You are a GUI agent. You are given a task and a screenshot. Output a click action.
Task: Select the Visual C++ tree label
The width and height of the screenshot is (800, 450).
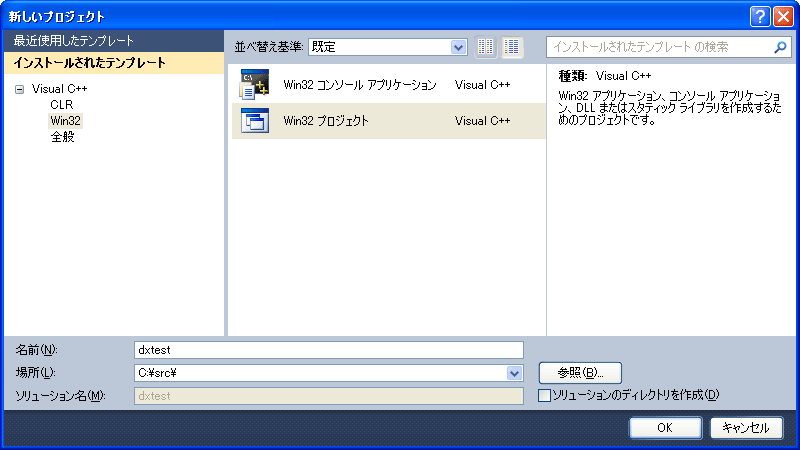(59, 89)
